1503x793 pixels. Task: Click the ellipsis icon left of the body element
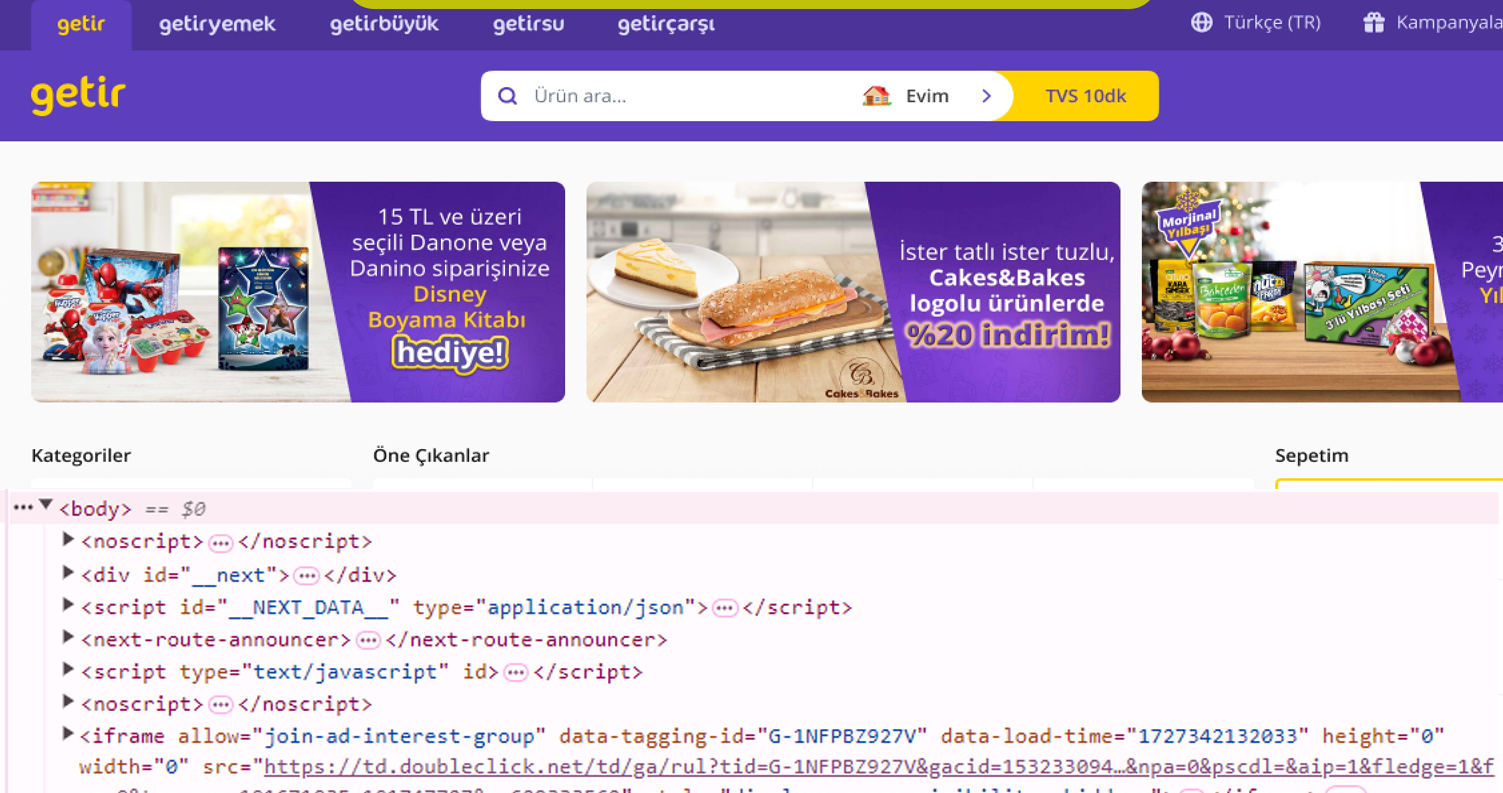tap(23, 506)
